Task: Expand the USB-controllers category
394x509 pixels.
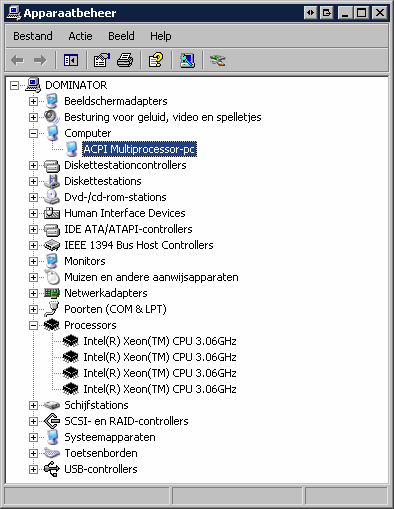Action: (x=33, y=469)
